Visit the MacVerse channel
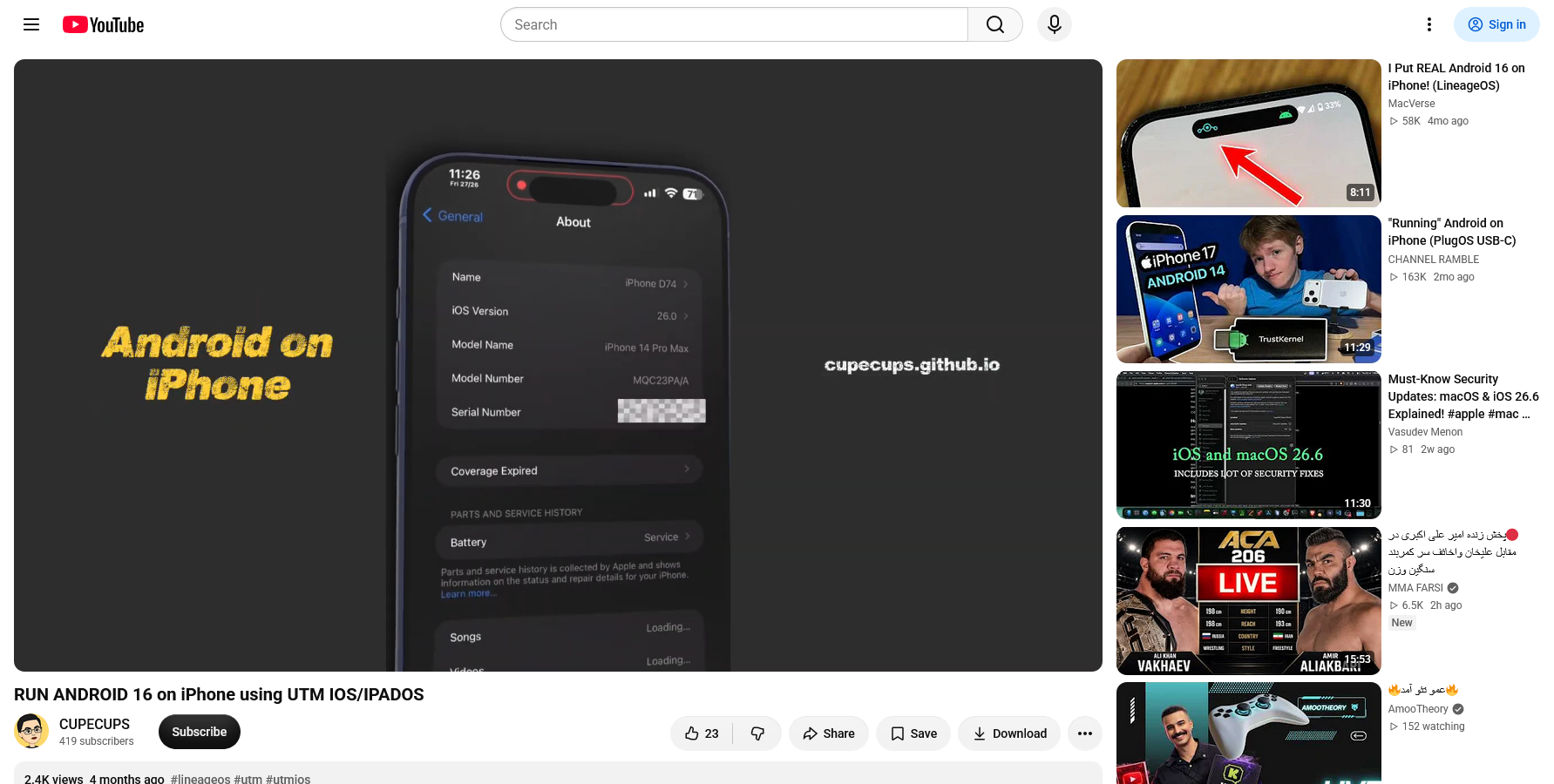Screen dimensions: 1554x784 click(x=1411, y=104)
